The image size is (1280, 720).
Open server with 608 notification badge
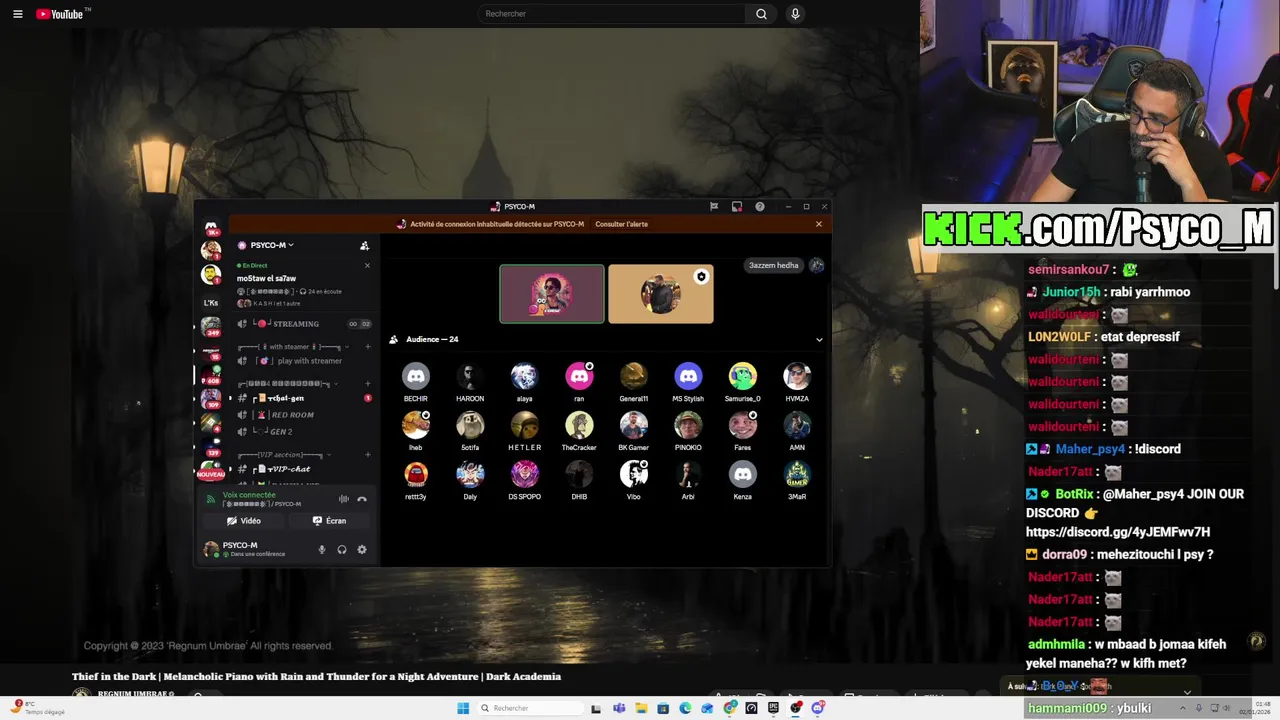click(211, 375)
